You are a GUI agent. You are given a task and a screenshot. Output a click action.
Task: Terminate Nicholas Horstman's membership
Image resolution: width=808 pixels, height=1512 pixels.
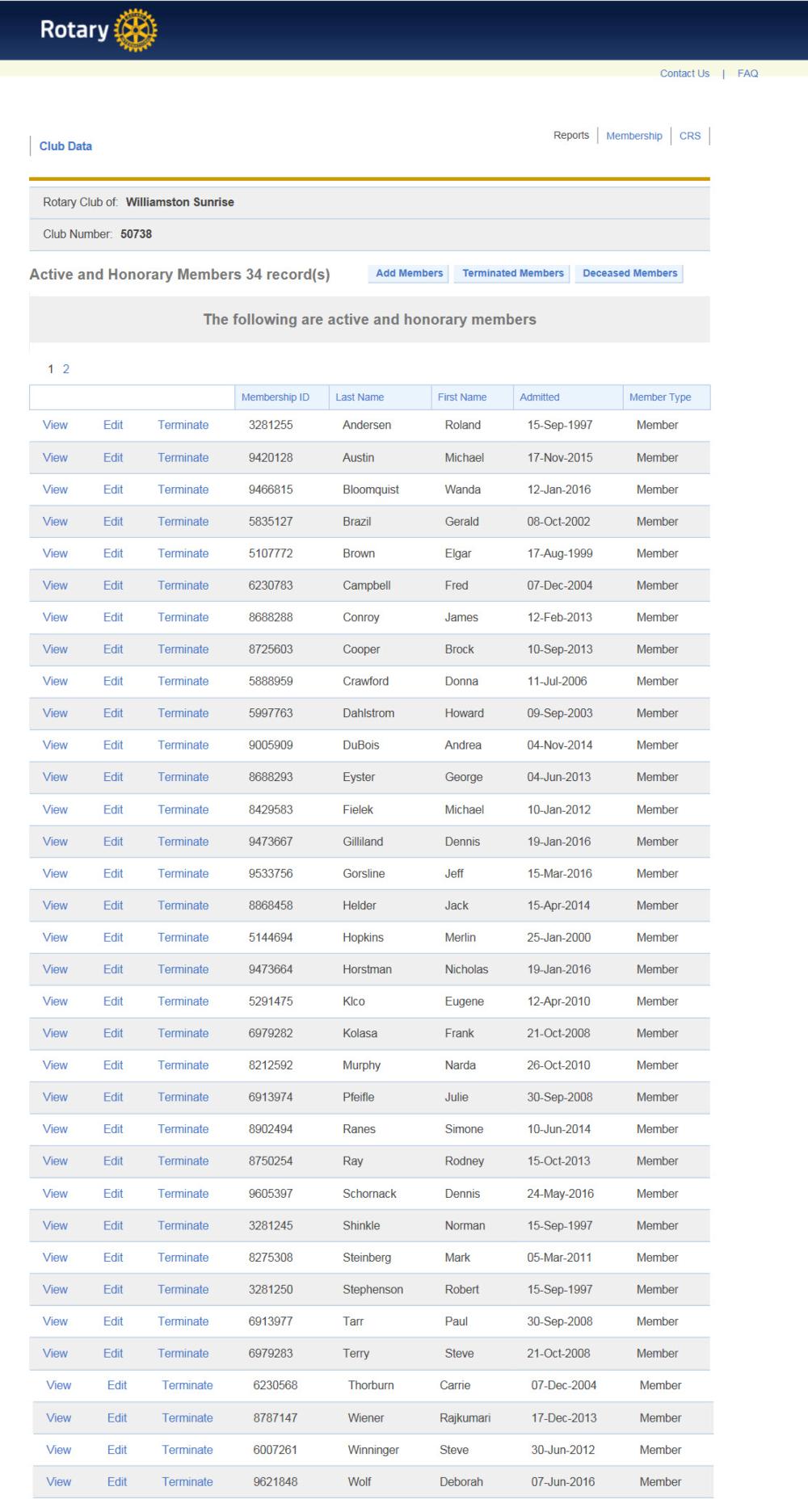(183, 969)
